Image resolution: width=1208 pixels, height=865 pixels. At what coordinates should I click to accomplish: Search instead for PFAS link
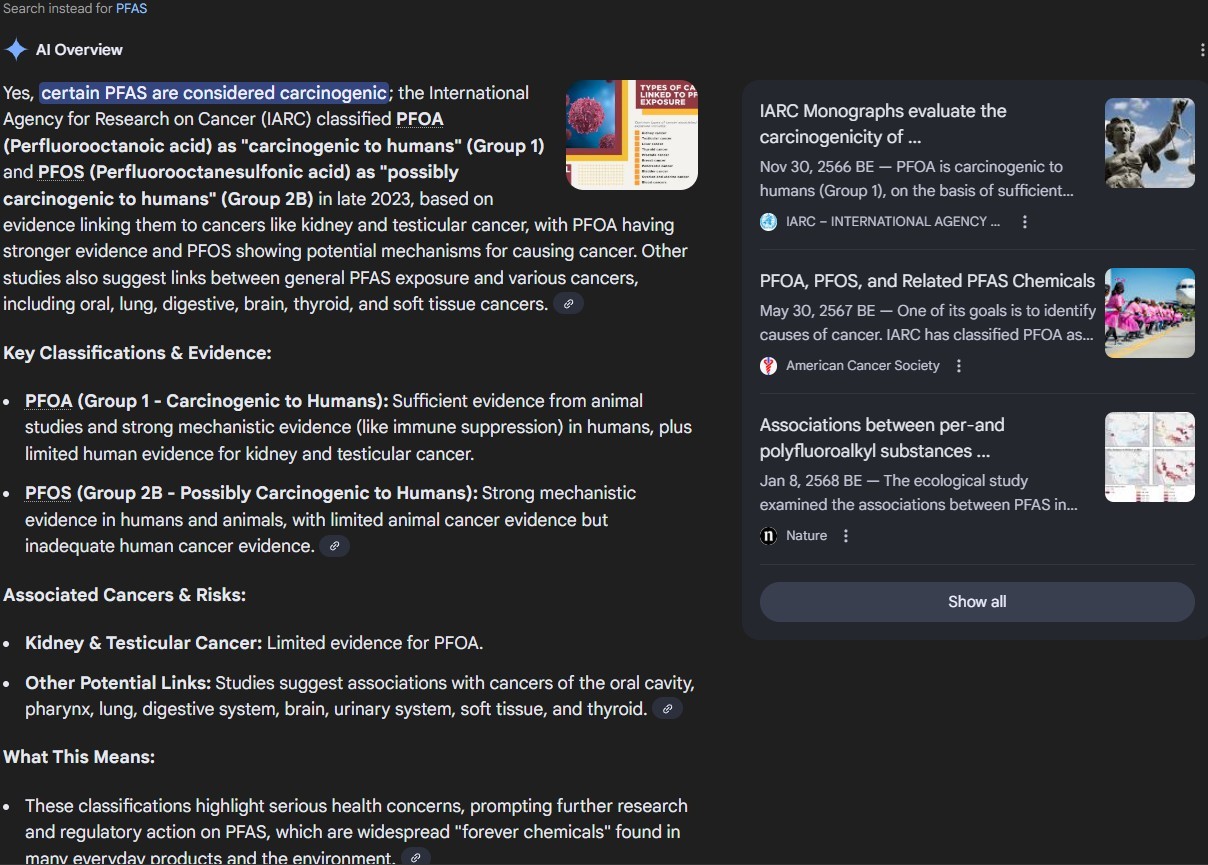coord(131,8)
